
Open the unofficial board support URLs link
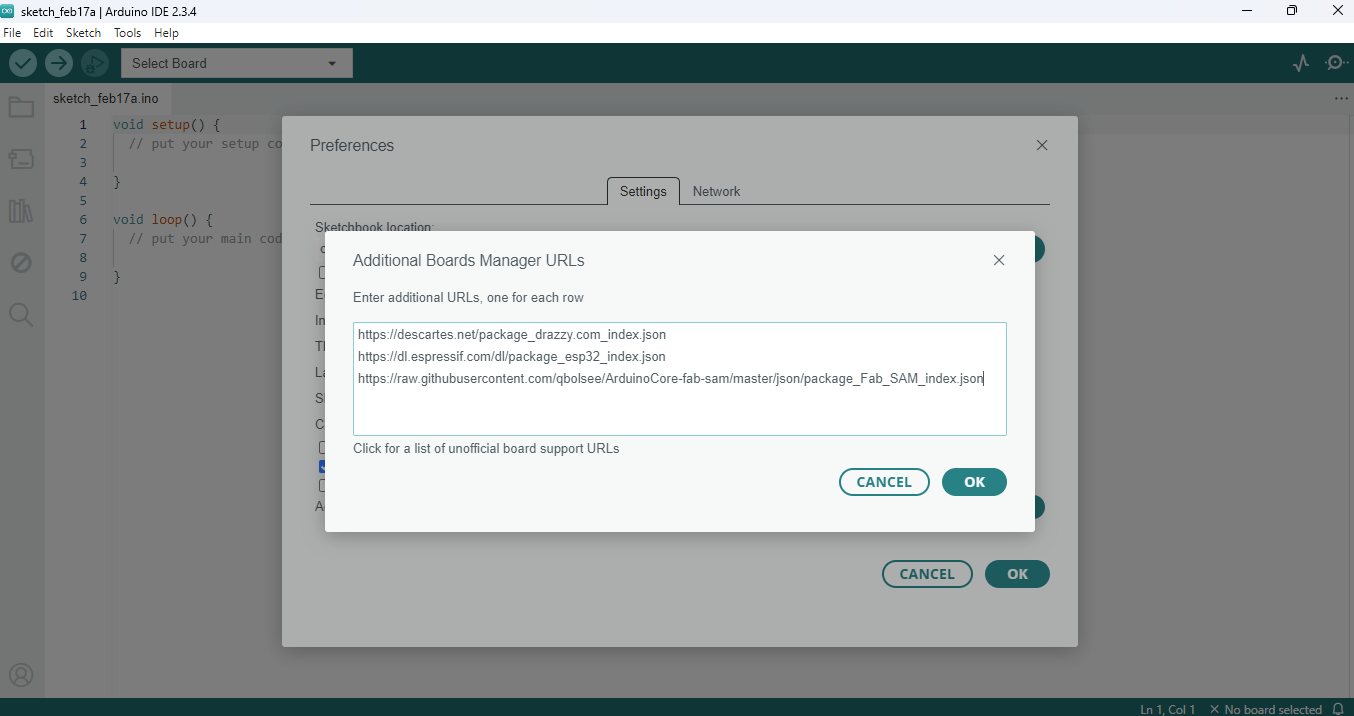click(x=486, y=448)
